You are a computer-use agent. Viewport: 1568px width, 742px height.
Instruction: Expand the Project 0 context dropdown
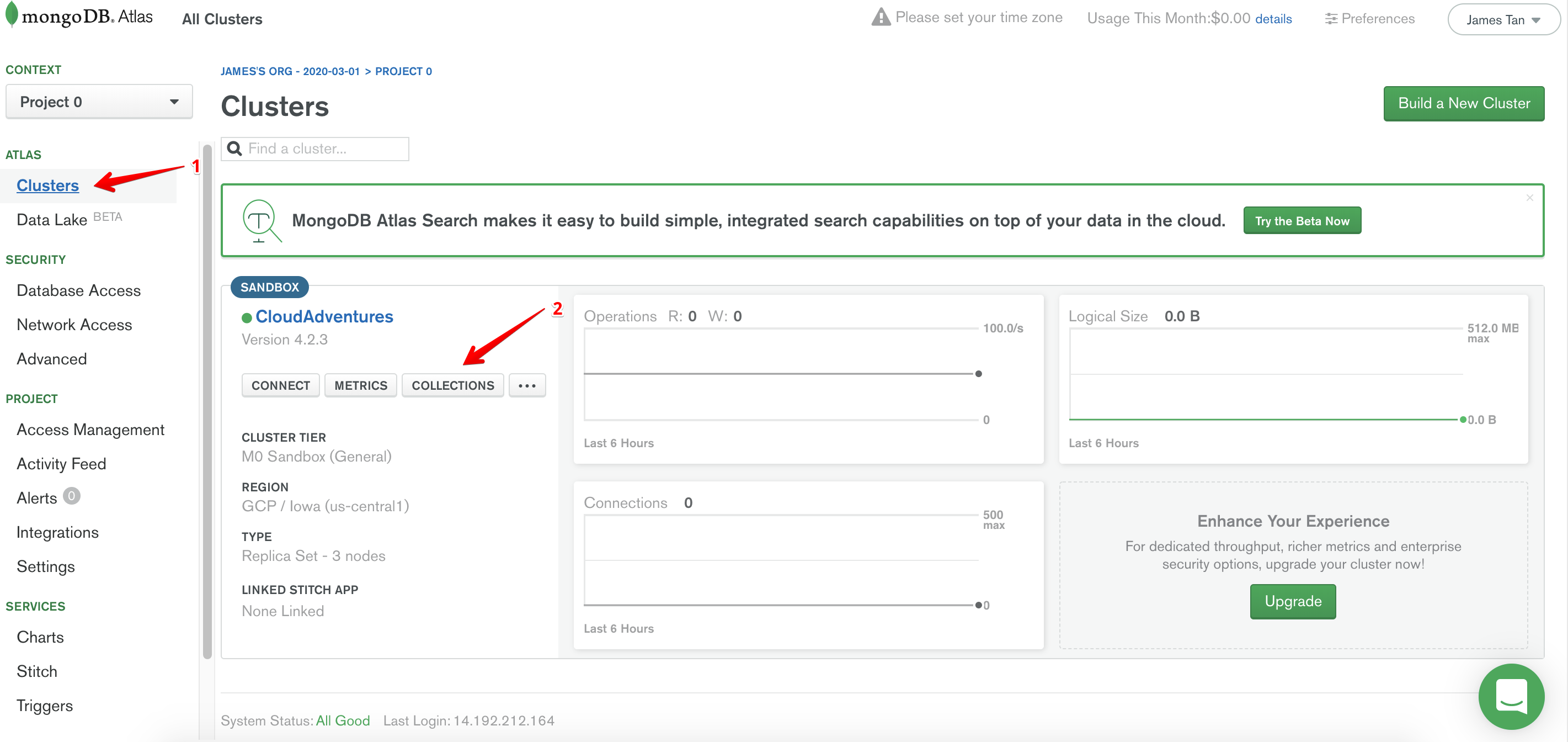click(99, 102)
